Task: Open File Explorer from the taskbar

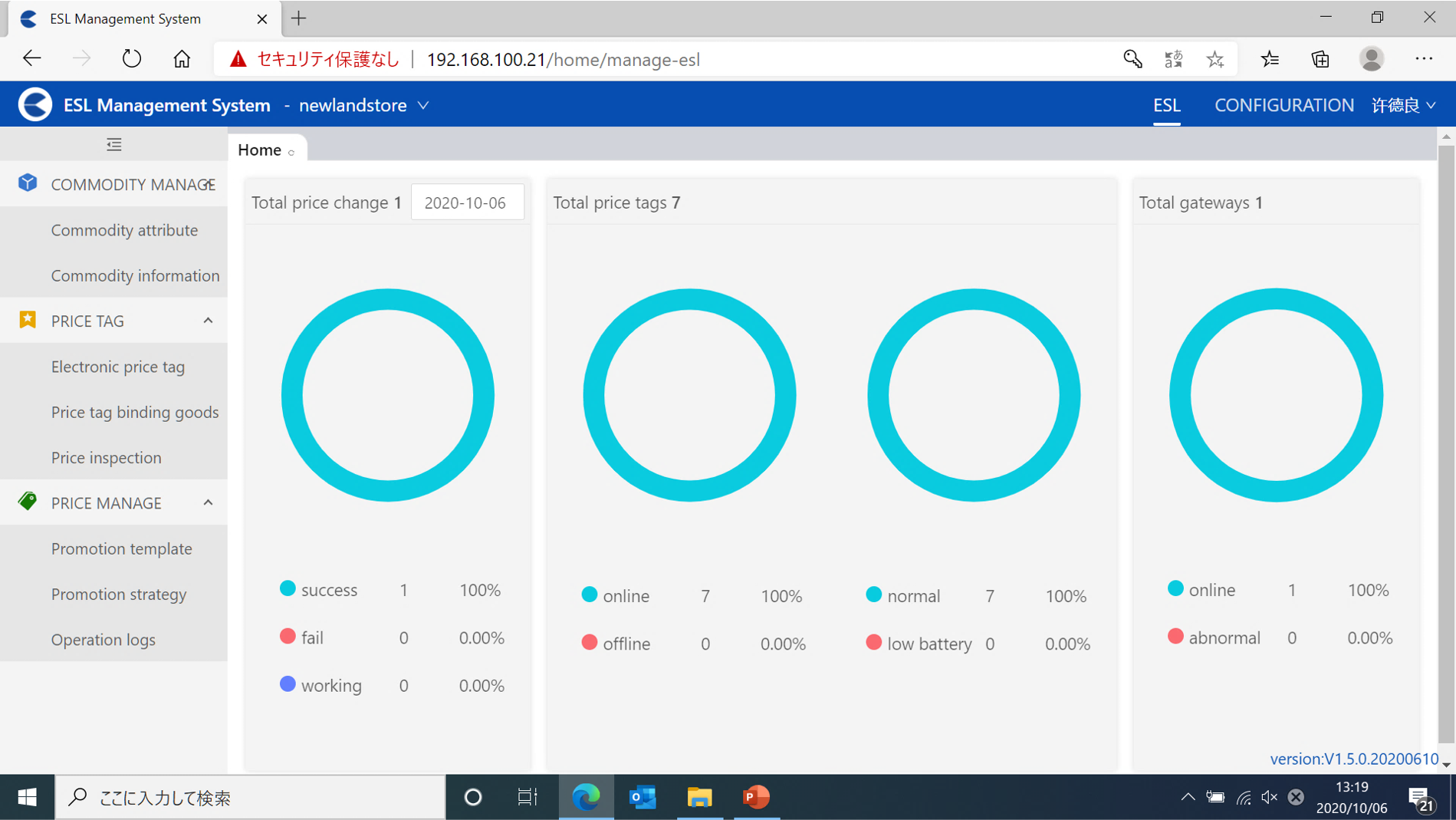Action: pyautogui.click(x=699, y=797)
